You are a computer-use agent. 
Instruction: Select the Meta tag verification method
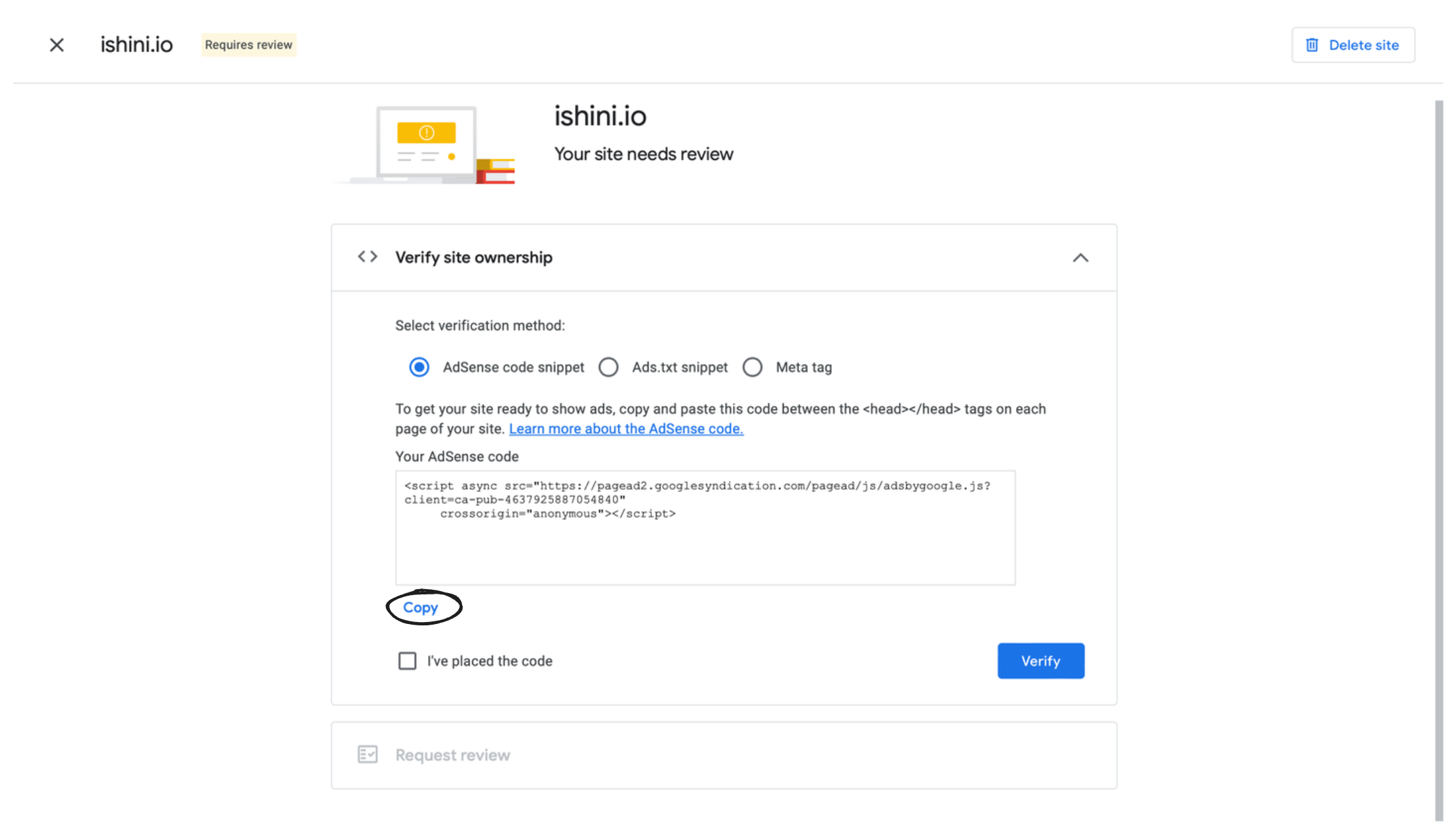pyautogui.click(x=753, y=367)
